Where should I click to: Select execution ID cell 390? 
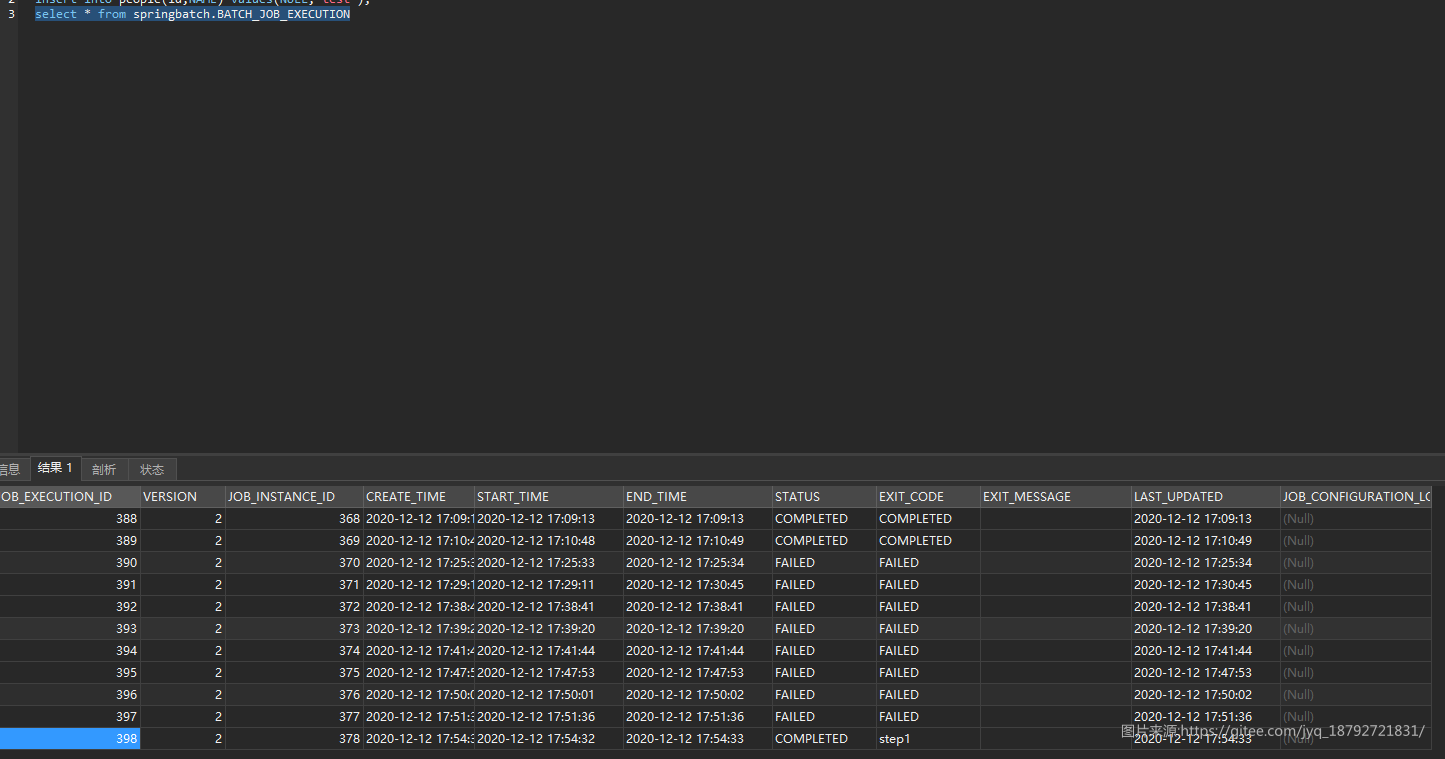coord(69,563)
